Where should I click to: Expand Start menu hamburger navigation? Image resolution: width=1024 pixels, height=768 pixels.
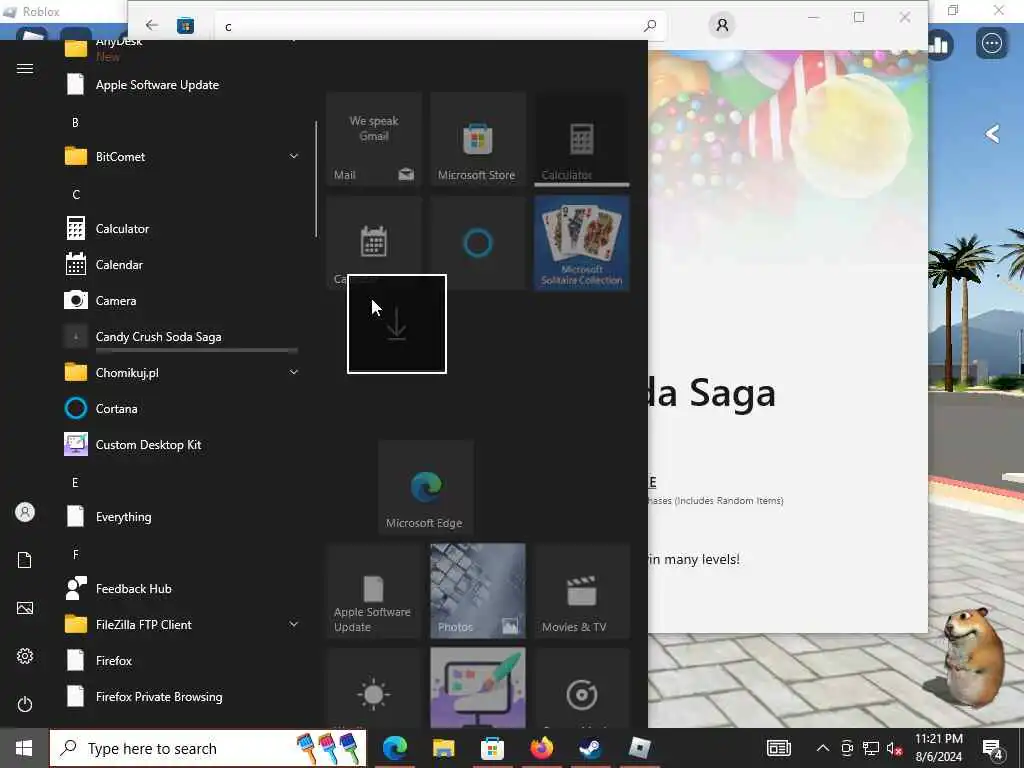(x=25, y=69)
